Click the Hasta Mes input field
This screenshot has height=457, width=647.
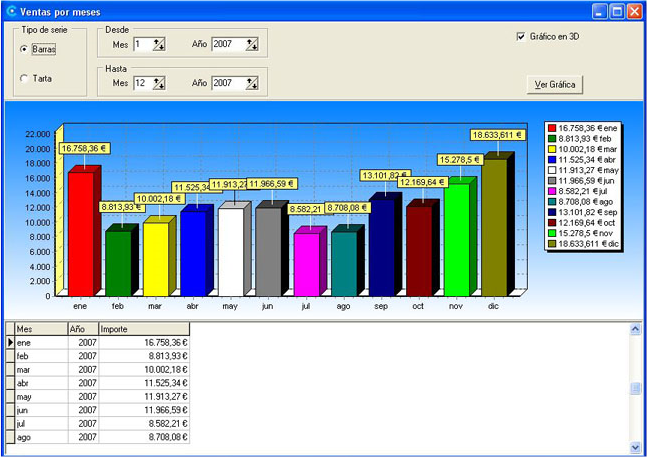coord(143,83)
